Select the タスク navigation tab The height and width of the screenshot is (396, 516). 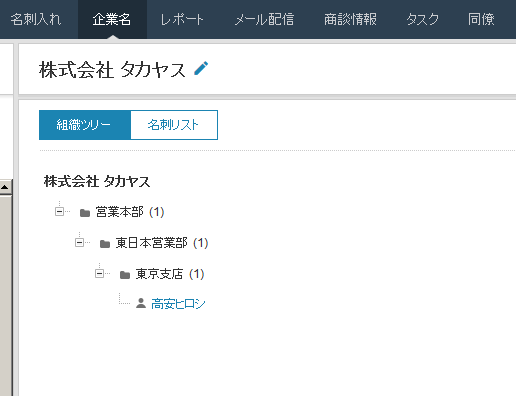422,19
